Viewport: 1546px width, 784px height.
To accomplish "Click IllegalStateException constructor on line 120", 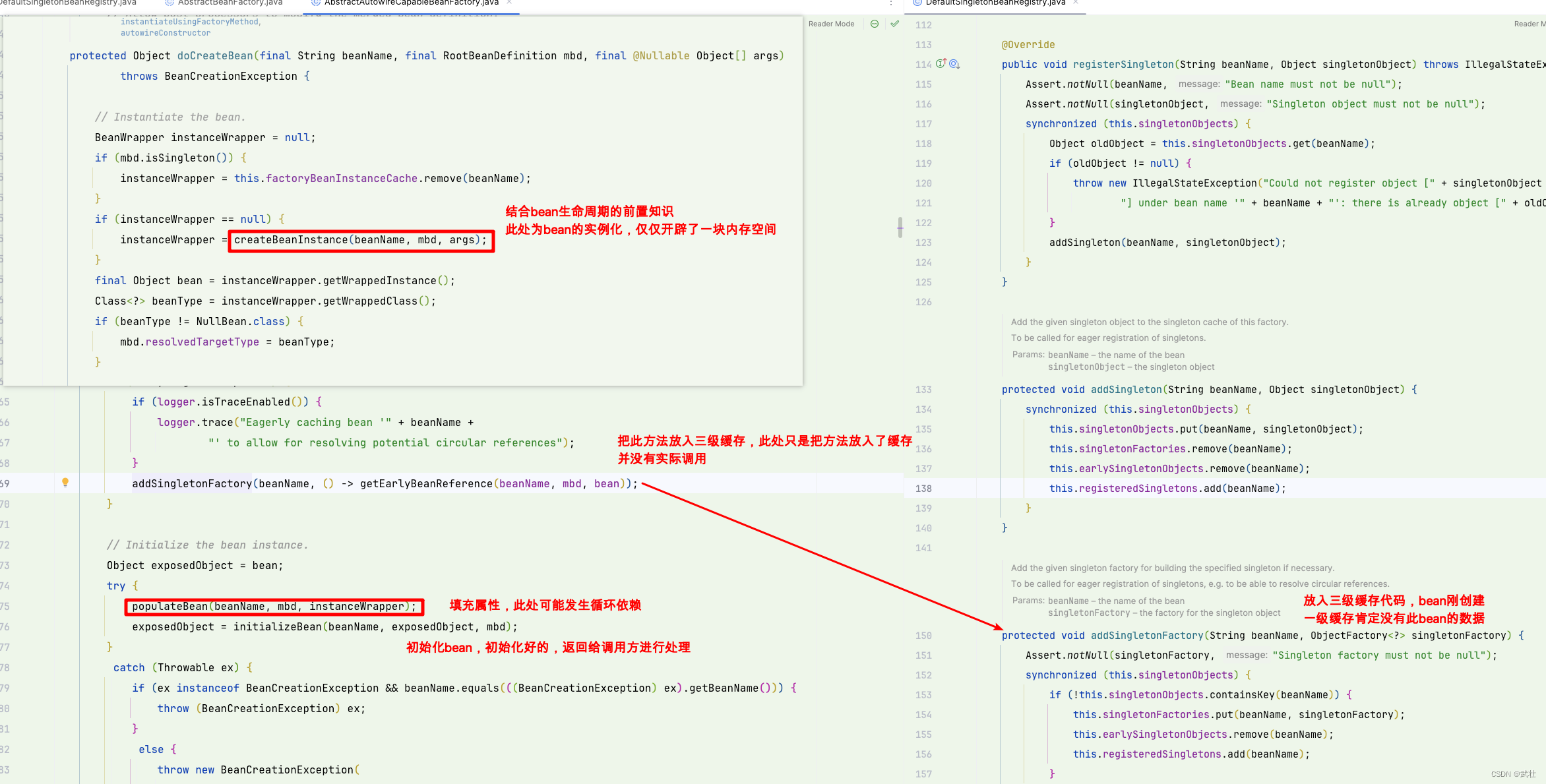I will pos(1194,183).
